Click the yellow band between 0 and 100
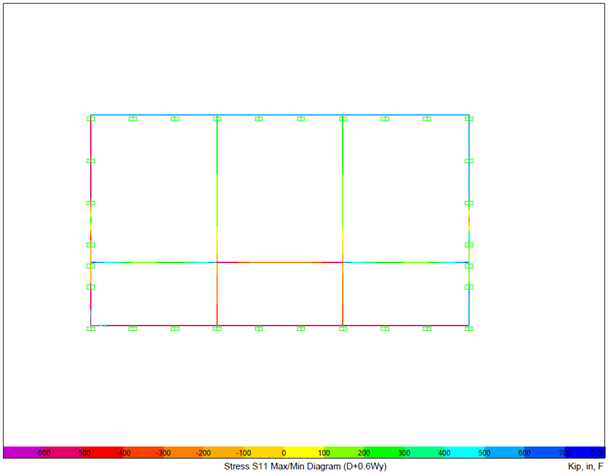The height and width of the screenshot is (476, 611). [304, 452]
